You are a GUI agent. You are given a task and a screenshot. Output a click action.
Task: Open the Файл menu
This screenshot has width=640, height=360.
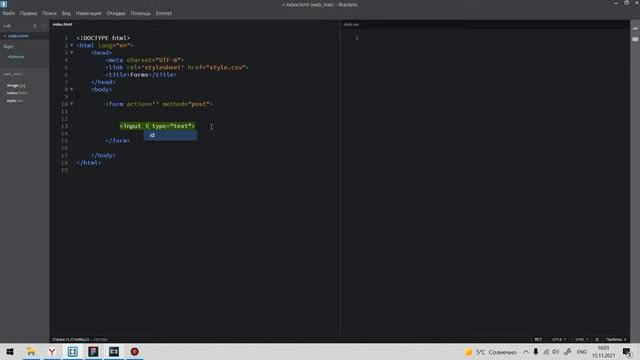9,13
